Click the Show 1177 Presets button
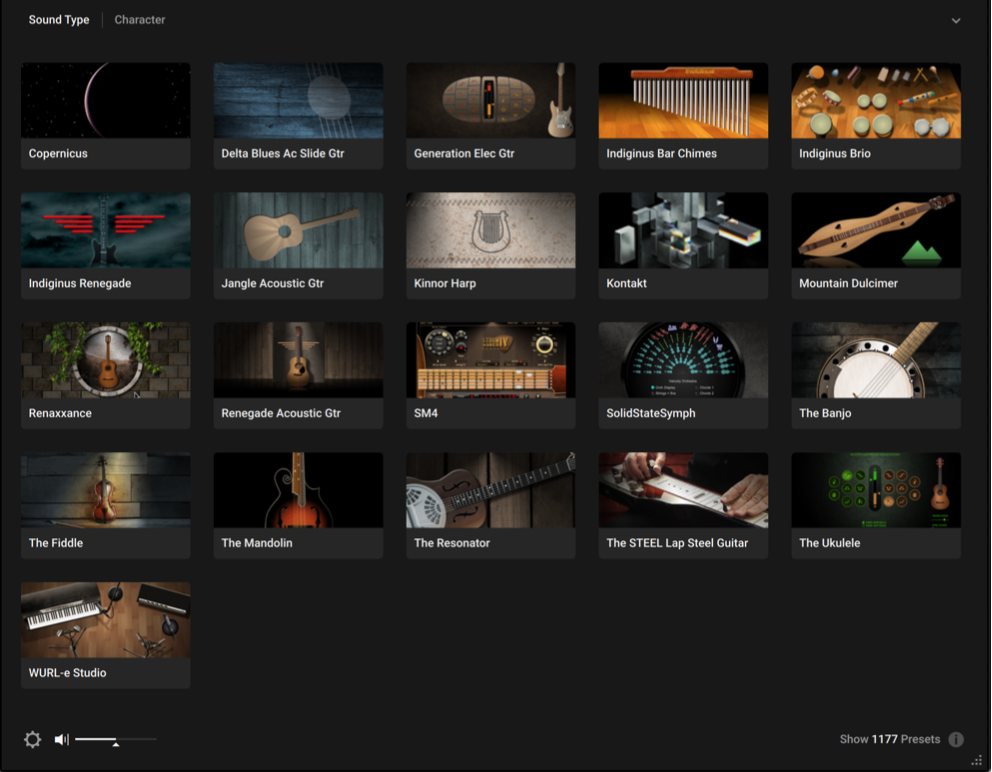992x772 pixels. pos(890,739)
